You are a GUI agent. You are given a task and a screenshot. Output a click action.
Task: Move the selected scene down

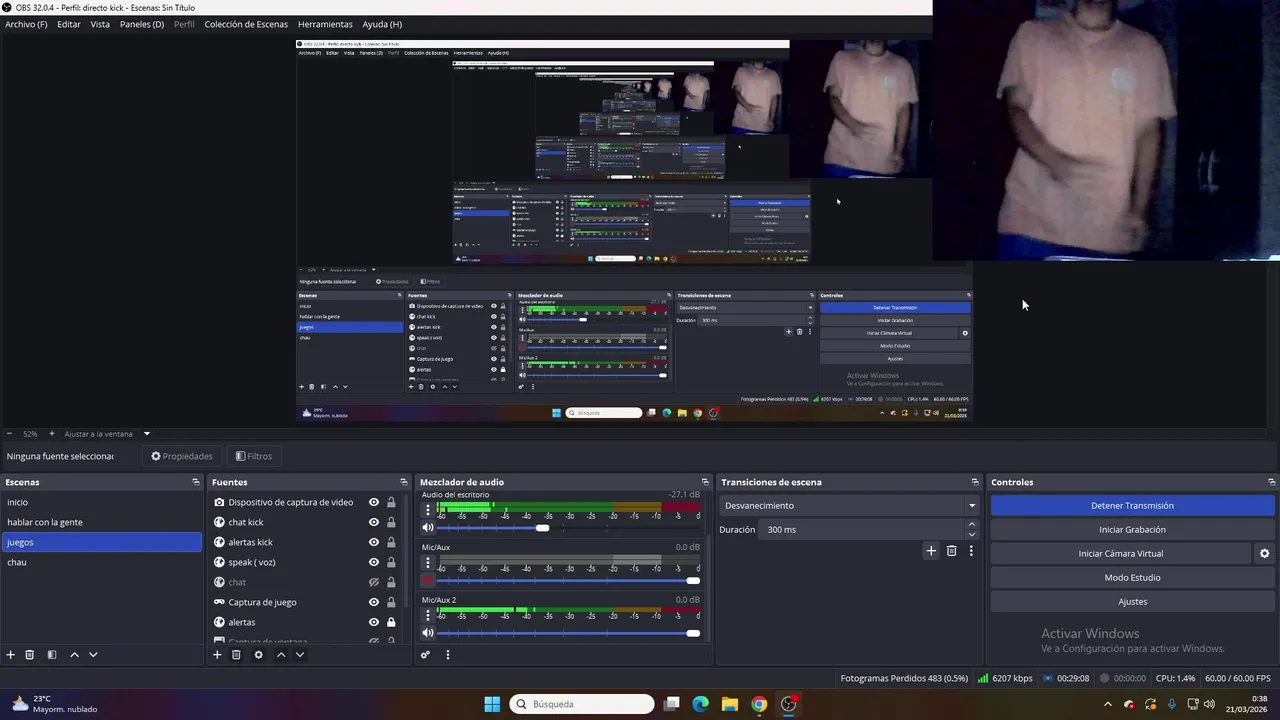point(93,655)
